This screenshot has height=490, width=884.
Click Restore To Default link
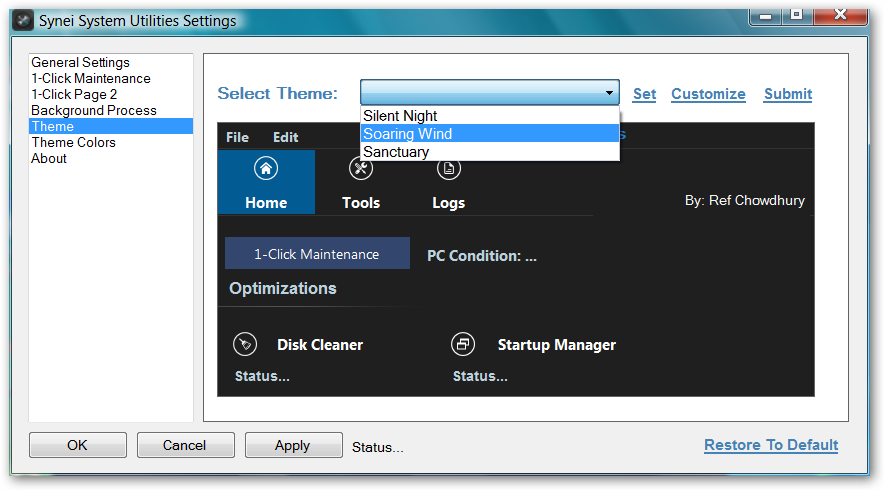[771, 445]
